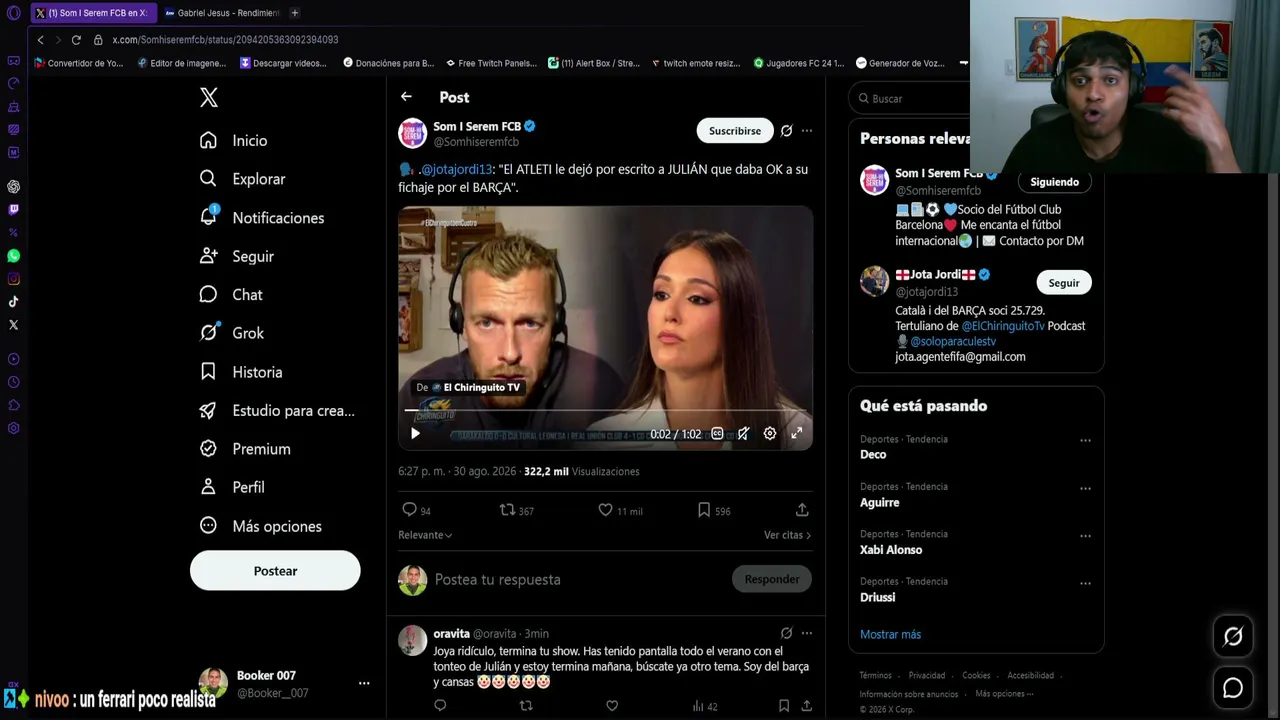
Task: Expand the video to fullscreen
Action: [797, 434]
